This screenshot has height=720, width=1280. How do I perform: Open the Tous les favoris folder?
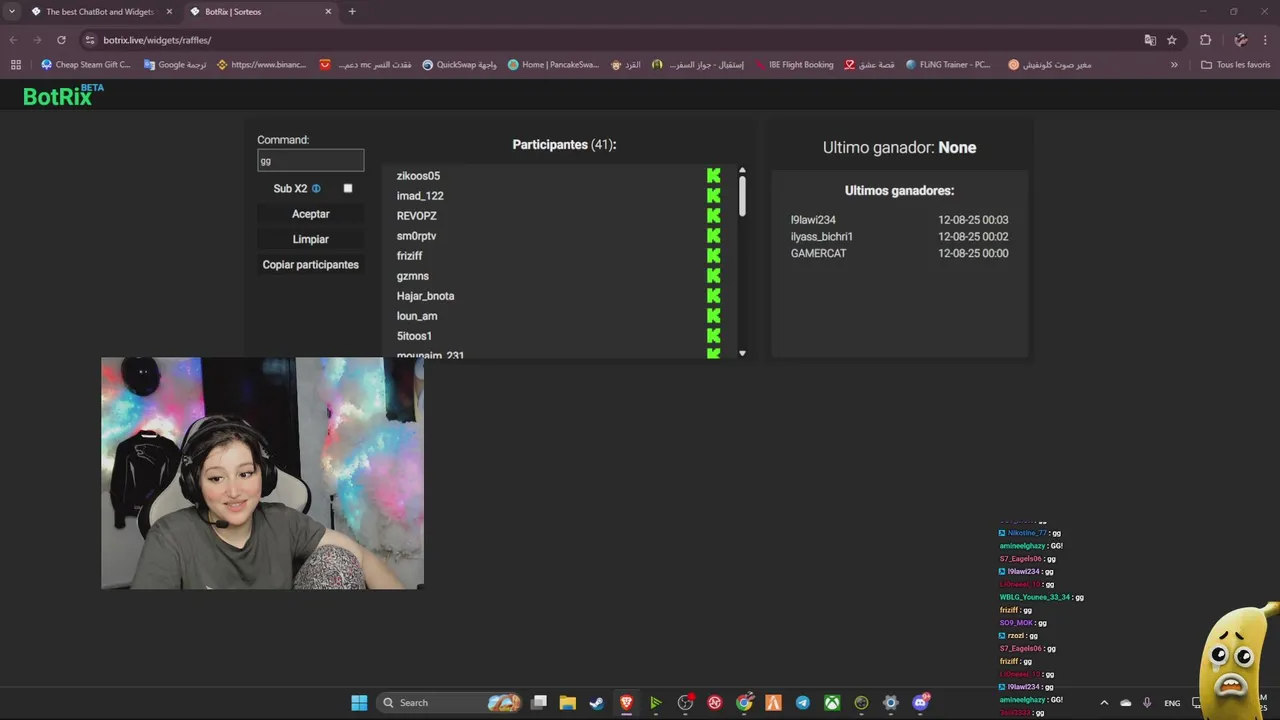pyautogui.click(x=1236, y=65)
